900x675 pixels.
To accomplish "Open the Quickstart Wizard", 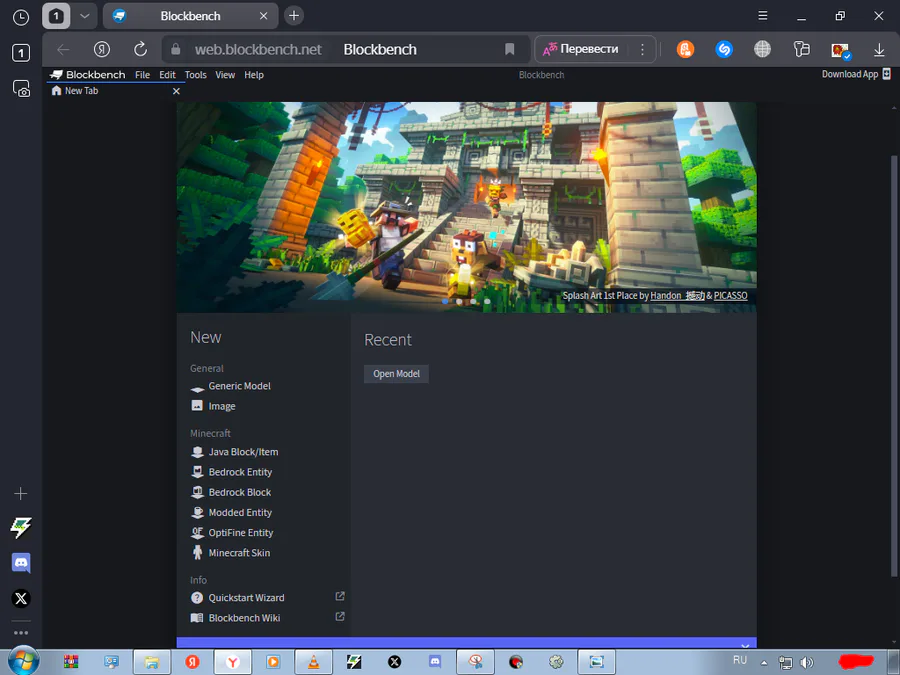I will [x=246, y=598].
